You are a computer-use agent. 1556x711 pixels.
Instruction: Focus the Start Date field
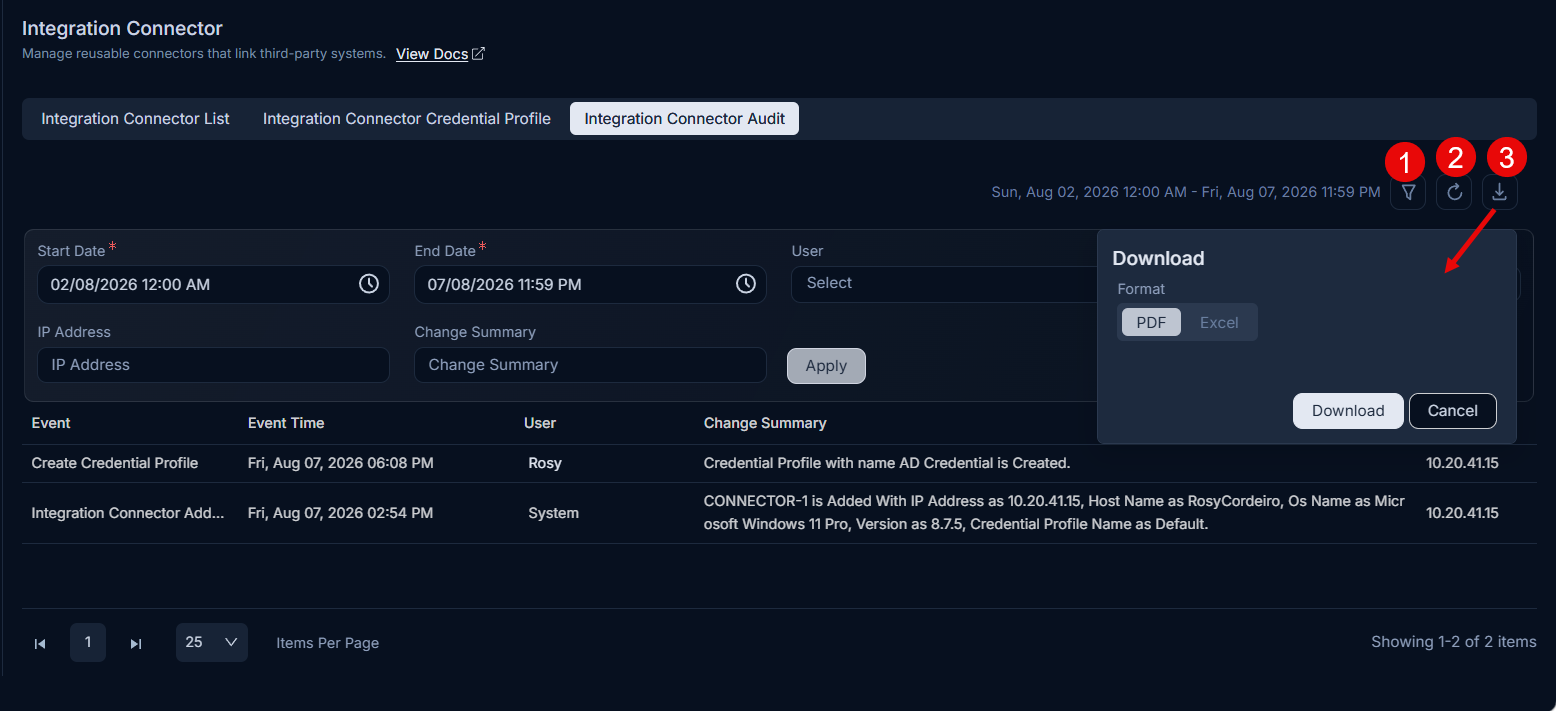[x=213, y=284]
